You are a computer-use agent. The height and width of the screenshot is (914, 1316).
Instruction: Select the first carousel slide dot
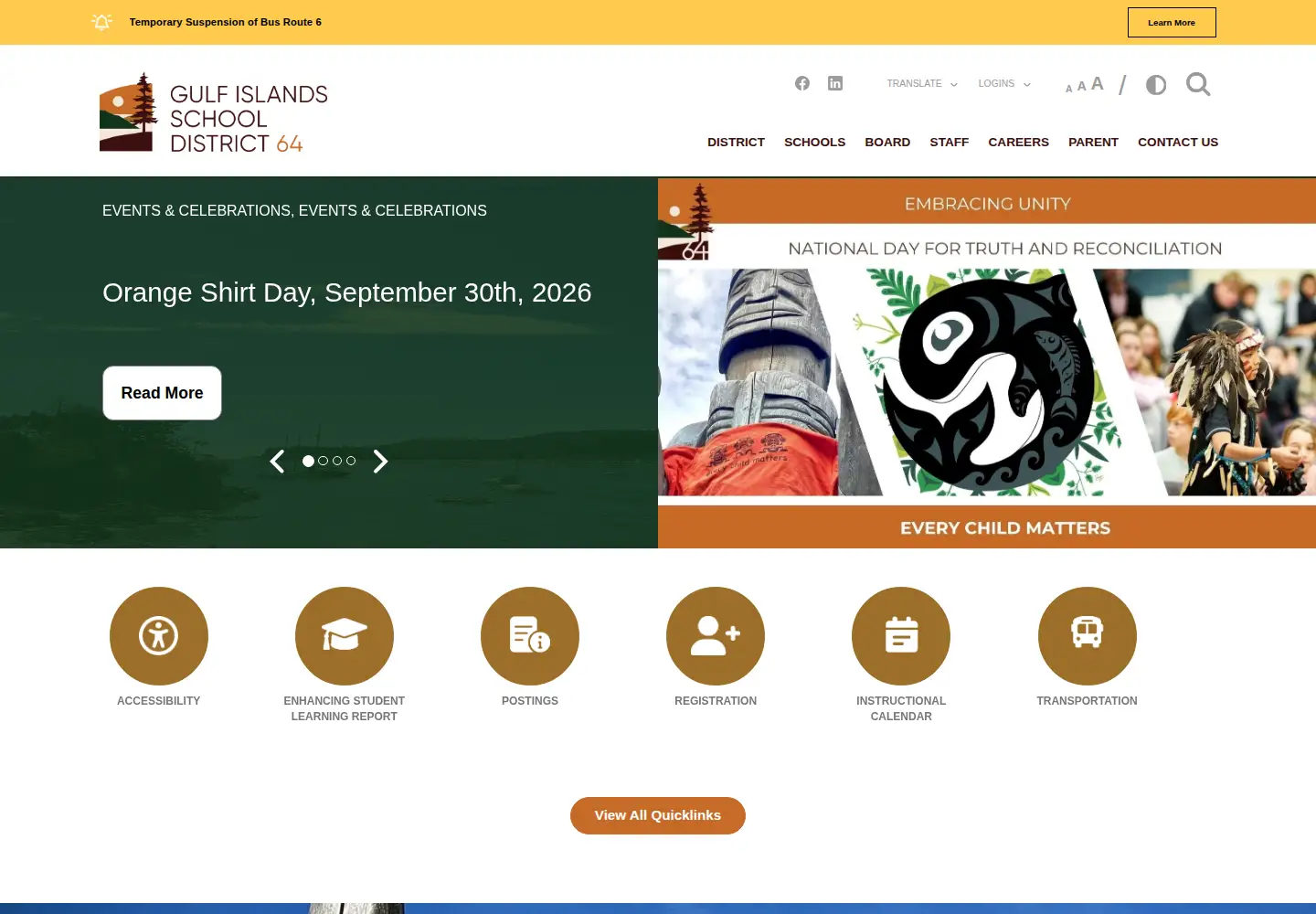click(309, 462)
